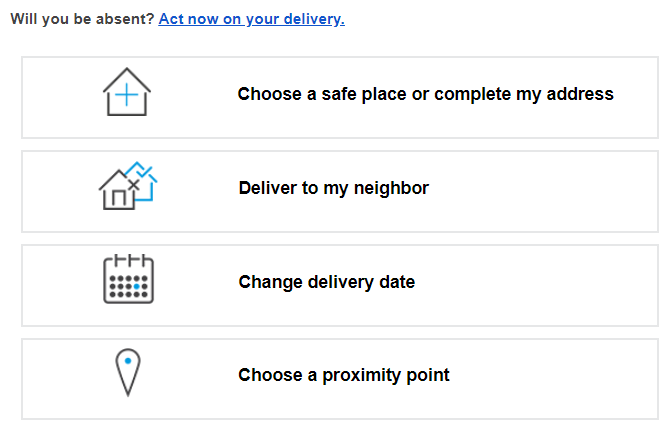Viewport: 671px width, 433px height.
Task: Click the house with plus sign icon
Action: coord(127,92)
